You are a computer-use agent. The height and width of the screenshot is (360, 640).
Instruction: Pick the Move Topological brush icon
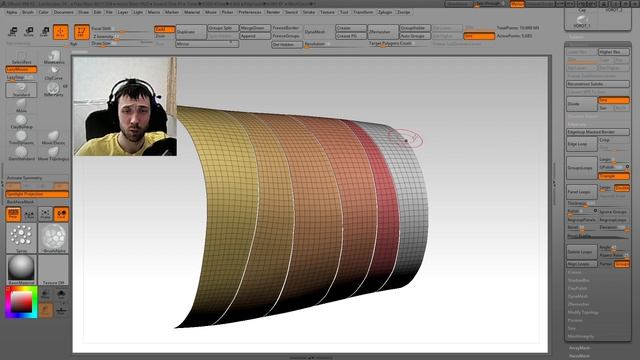(53, 153)
